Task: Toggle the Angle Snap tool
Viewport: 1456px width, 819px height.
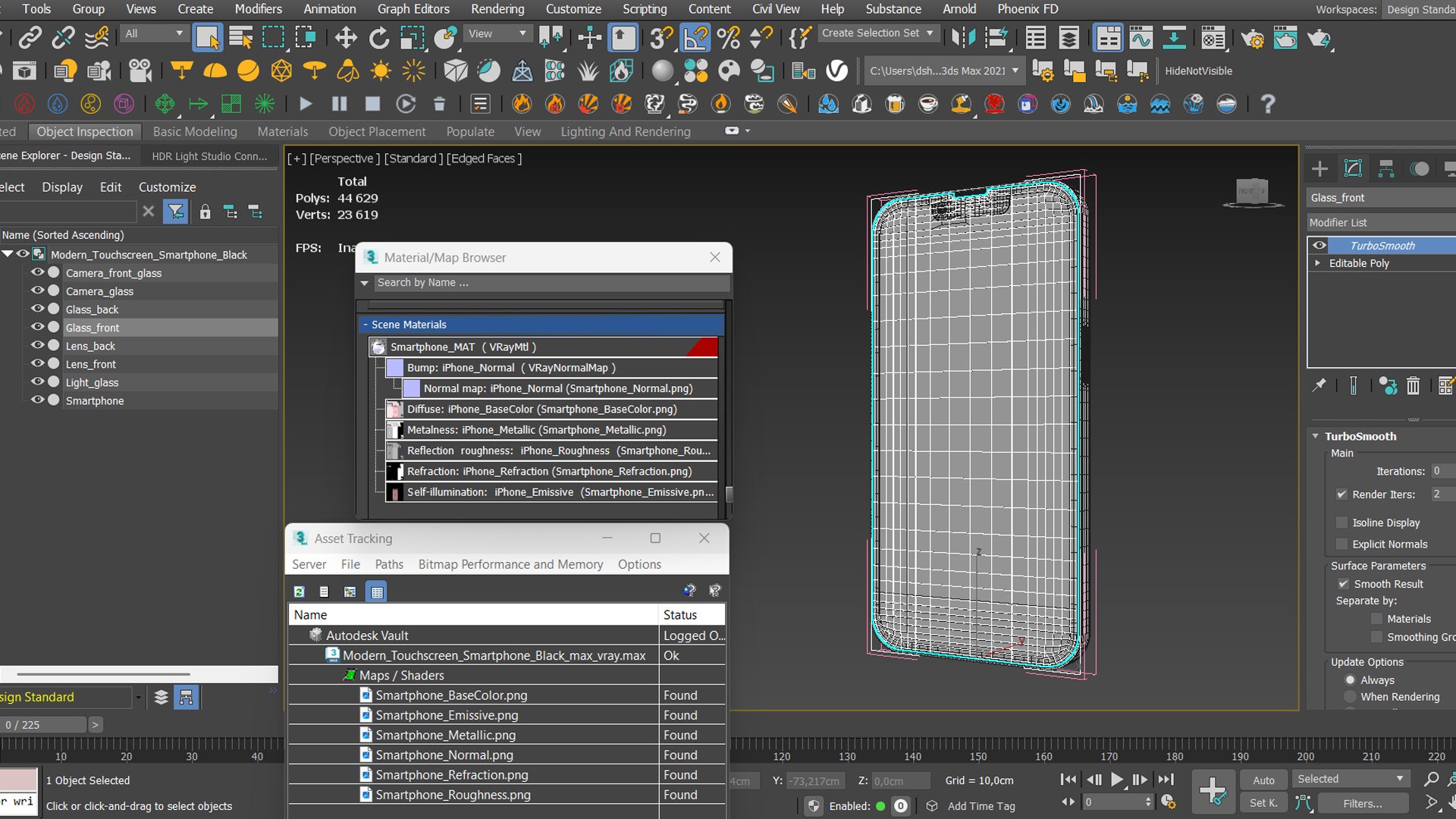Action: (695, 37)
